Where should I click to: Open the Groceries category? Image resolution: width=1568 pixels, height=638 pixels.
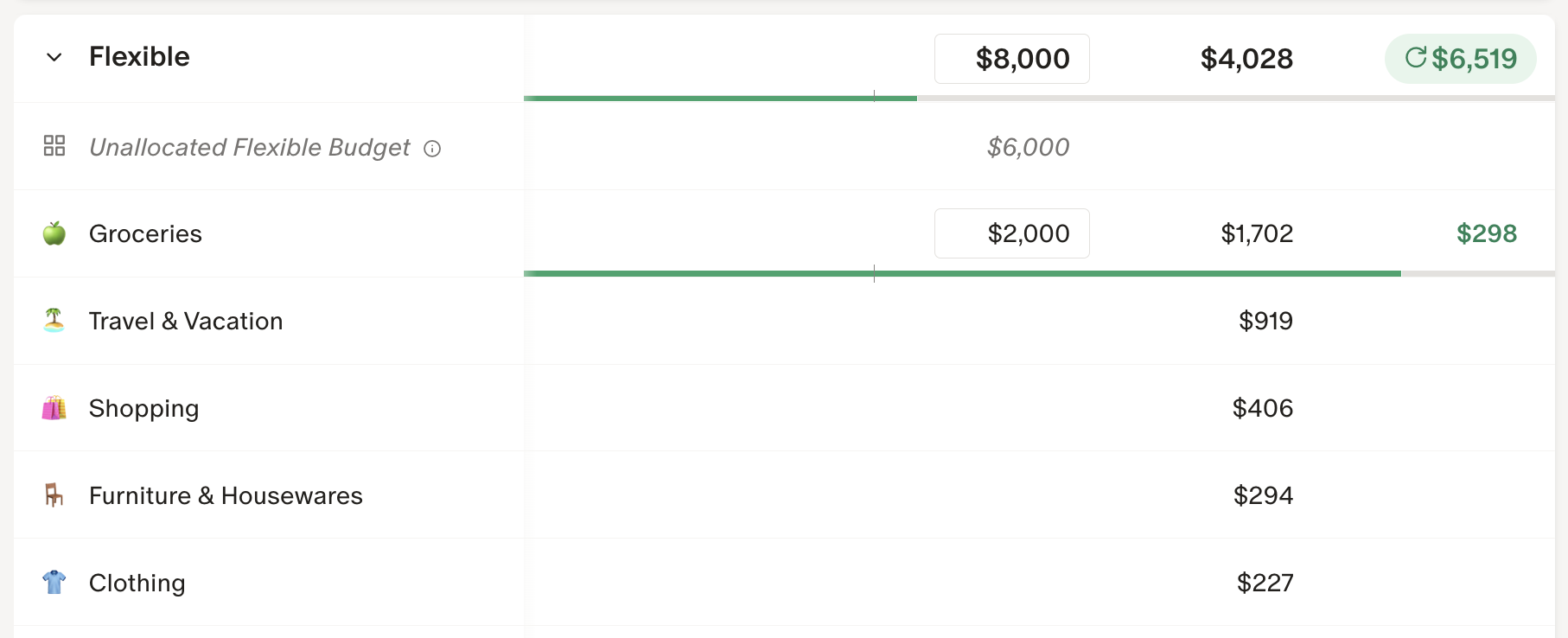[145, 233]
